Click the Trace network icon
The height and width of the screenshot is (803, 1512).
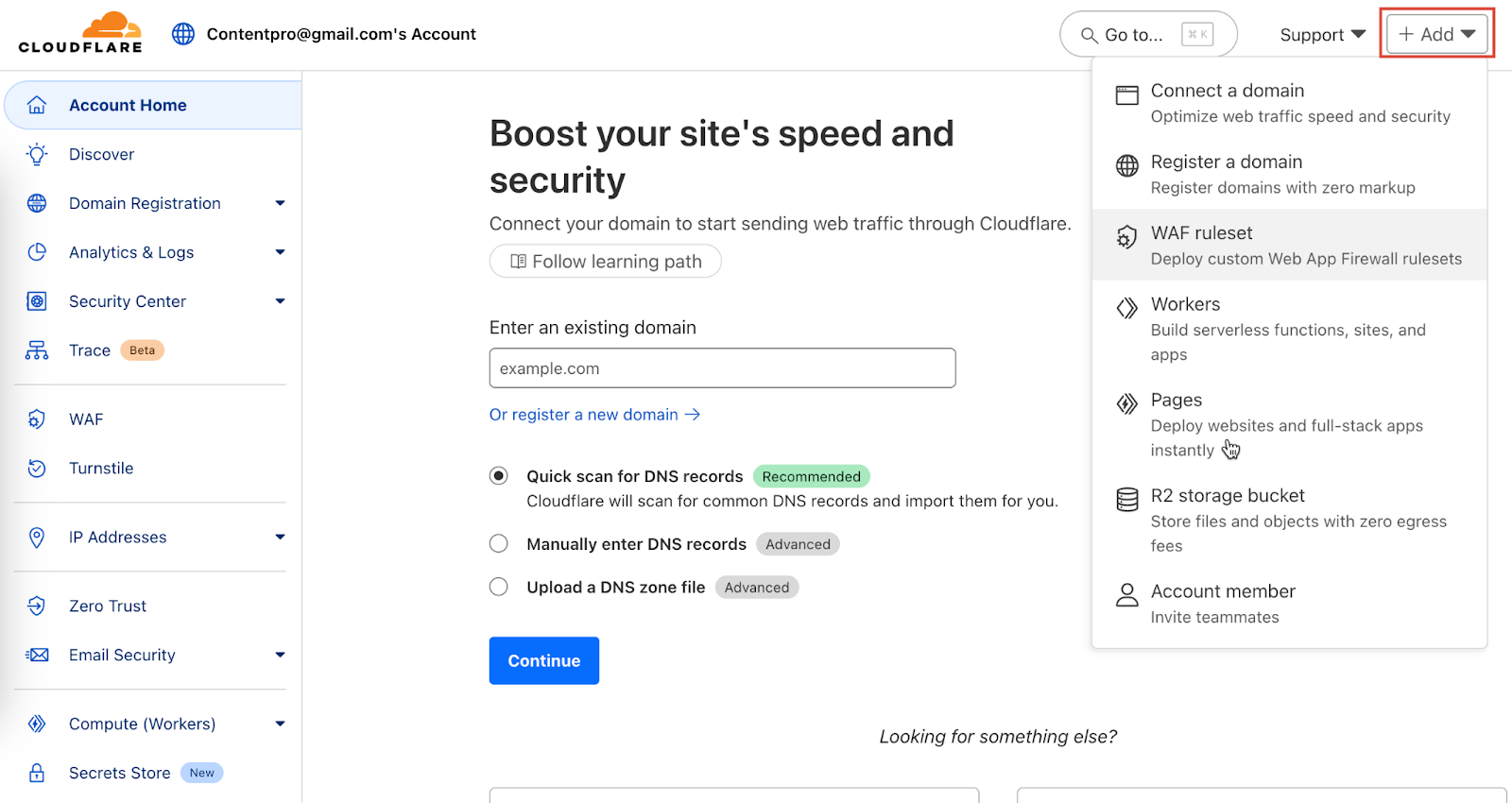point(37,350)
